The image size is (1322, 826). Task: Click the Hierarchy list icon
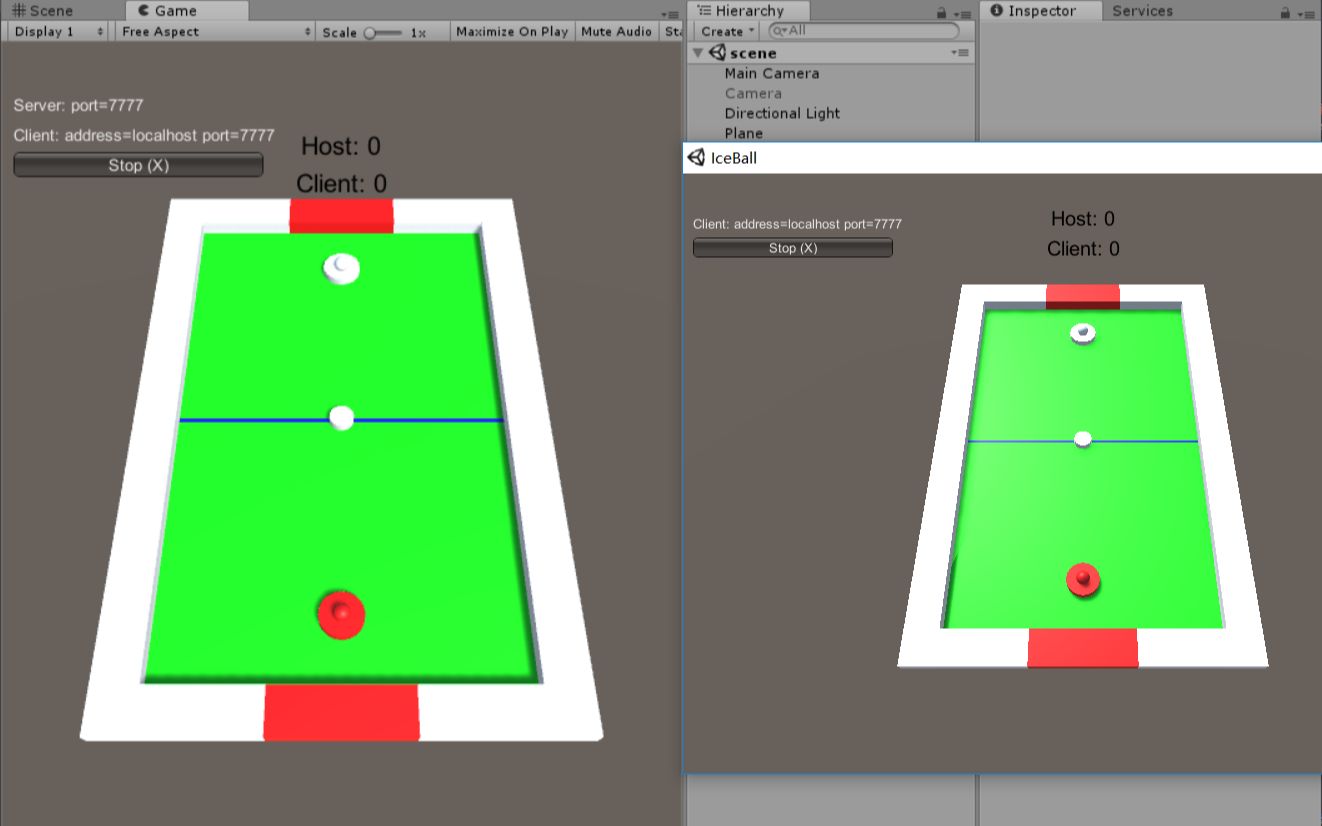point(704,10)
